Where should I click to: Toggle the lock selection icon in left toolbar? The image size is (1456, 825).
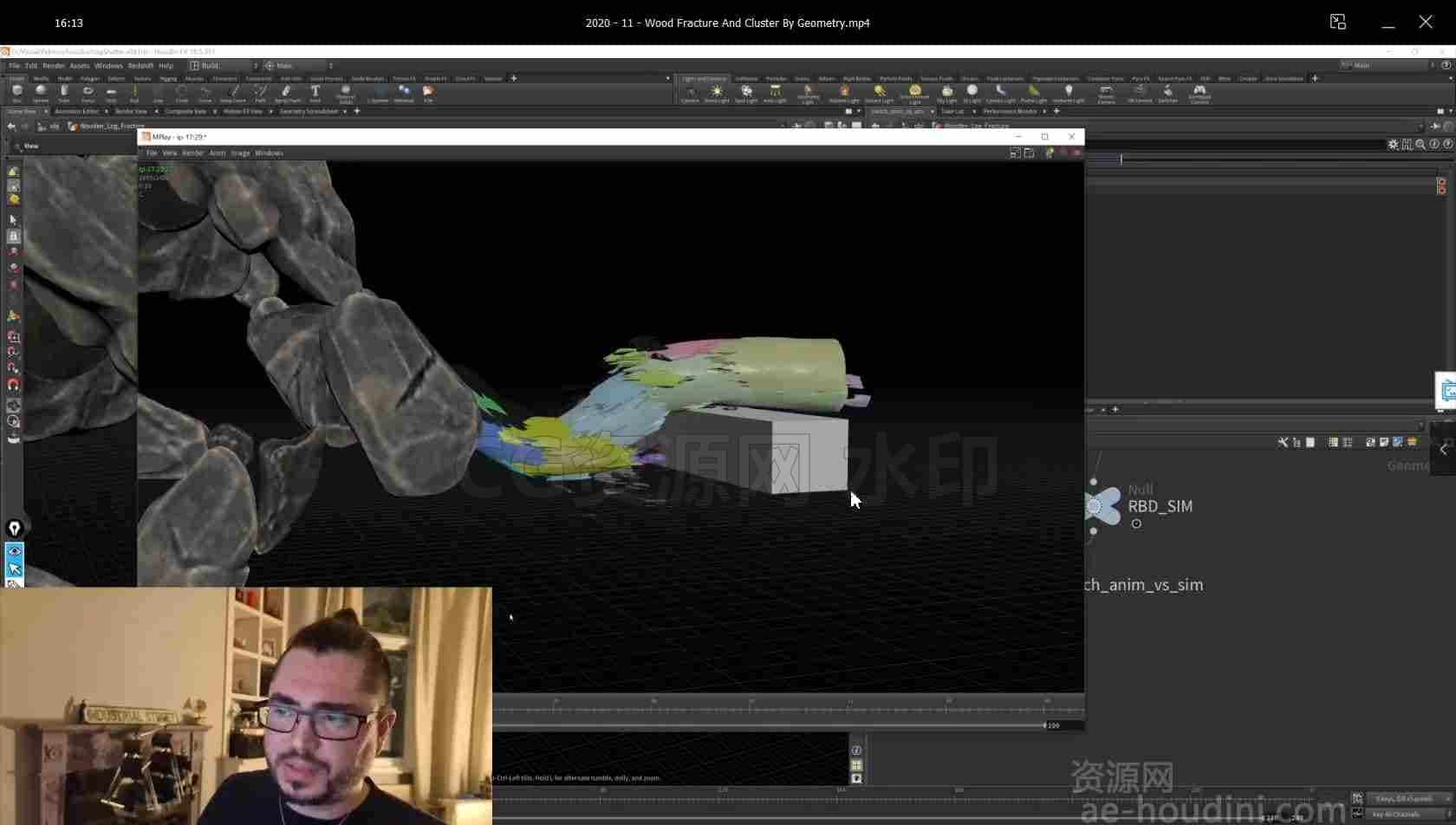[13, 236]
